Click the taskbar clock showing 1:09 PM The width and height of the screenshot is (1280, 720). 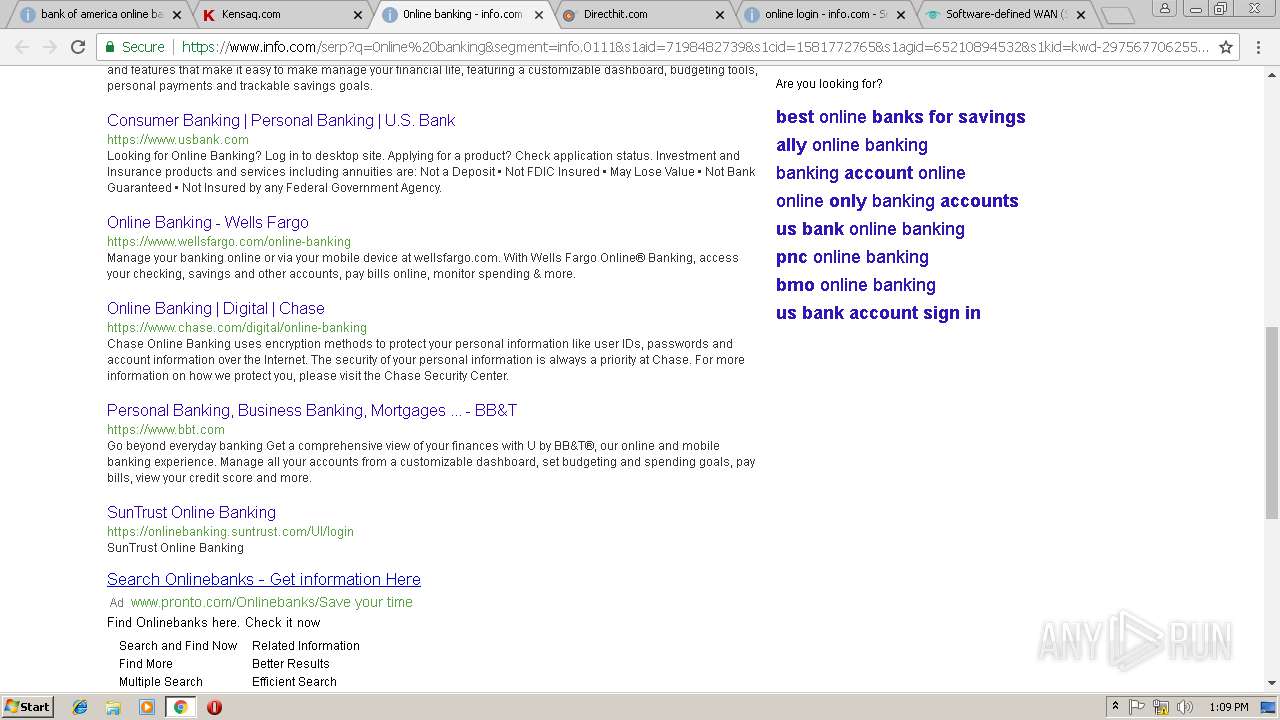click(1229, 707)
